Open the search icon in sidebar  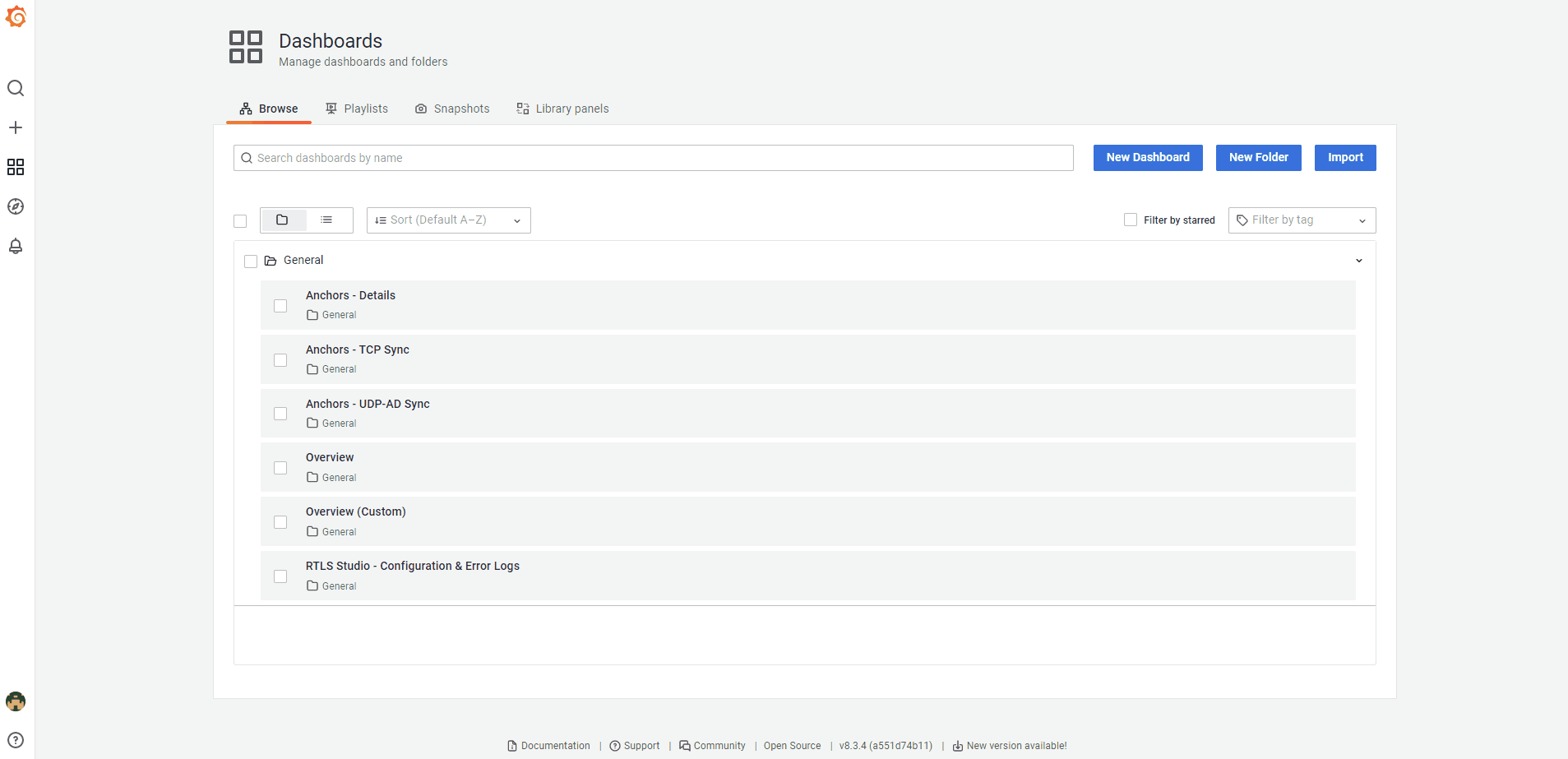16,88
